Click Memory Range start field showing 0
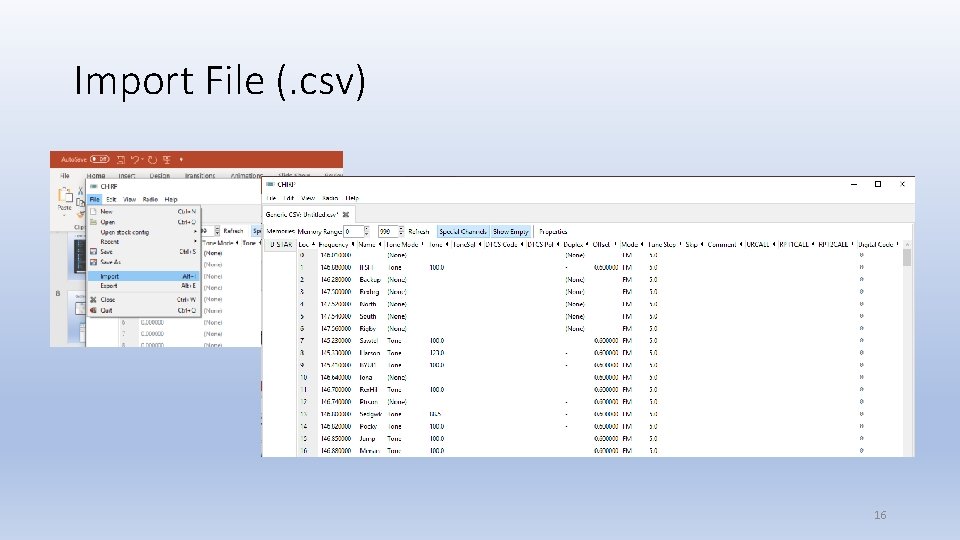This screenshot has height=540, width=960. (x=353, y=231)
